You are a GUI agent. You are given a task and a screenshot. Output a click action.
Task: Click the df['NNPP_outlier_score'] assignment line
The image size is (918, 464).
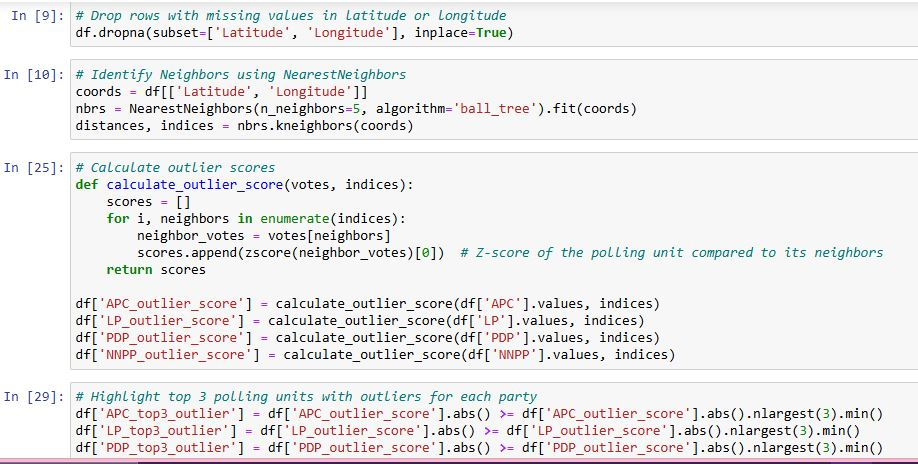(375, 355)
